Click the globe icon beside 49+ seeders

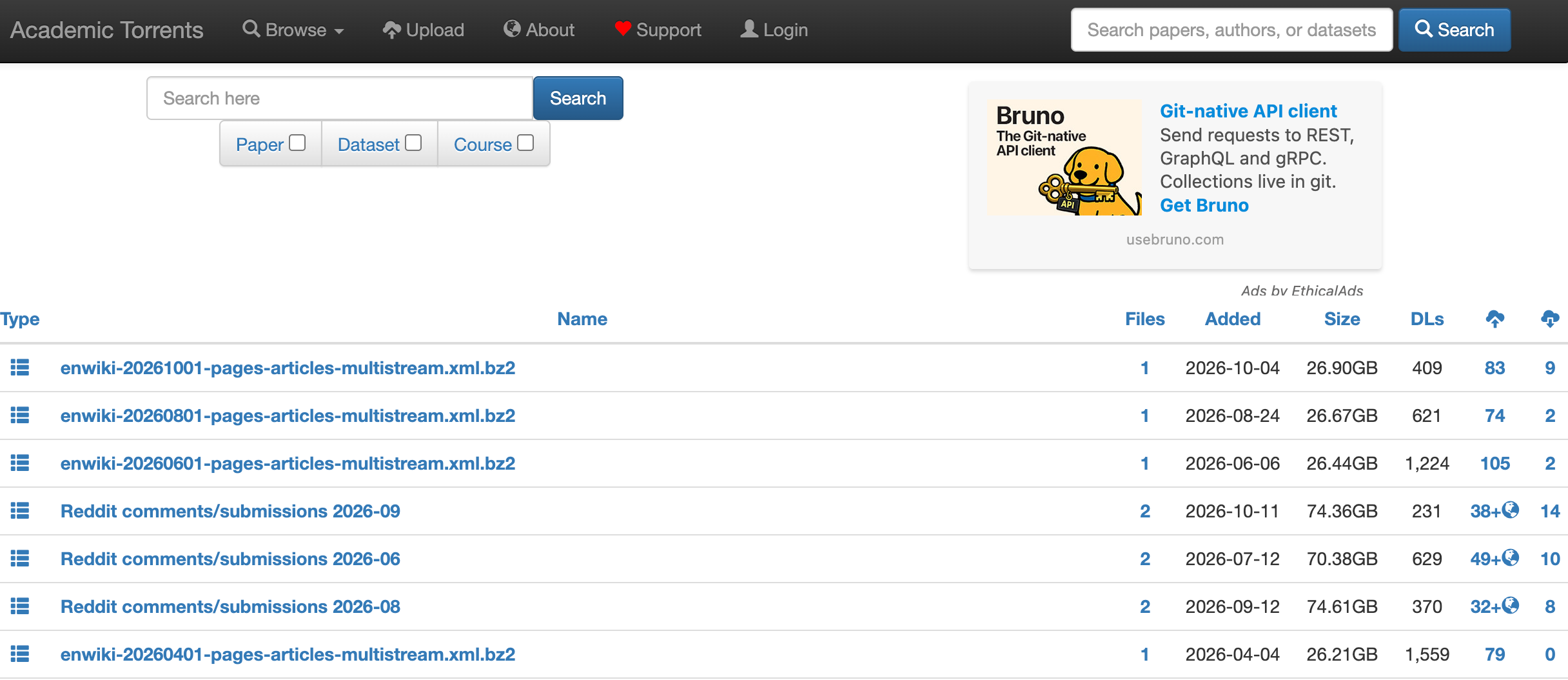coord(1511,557)
